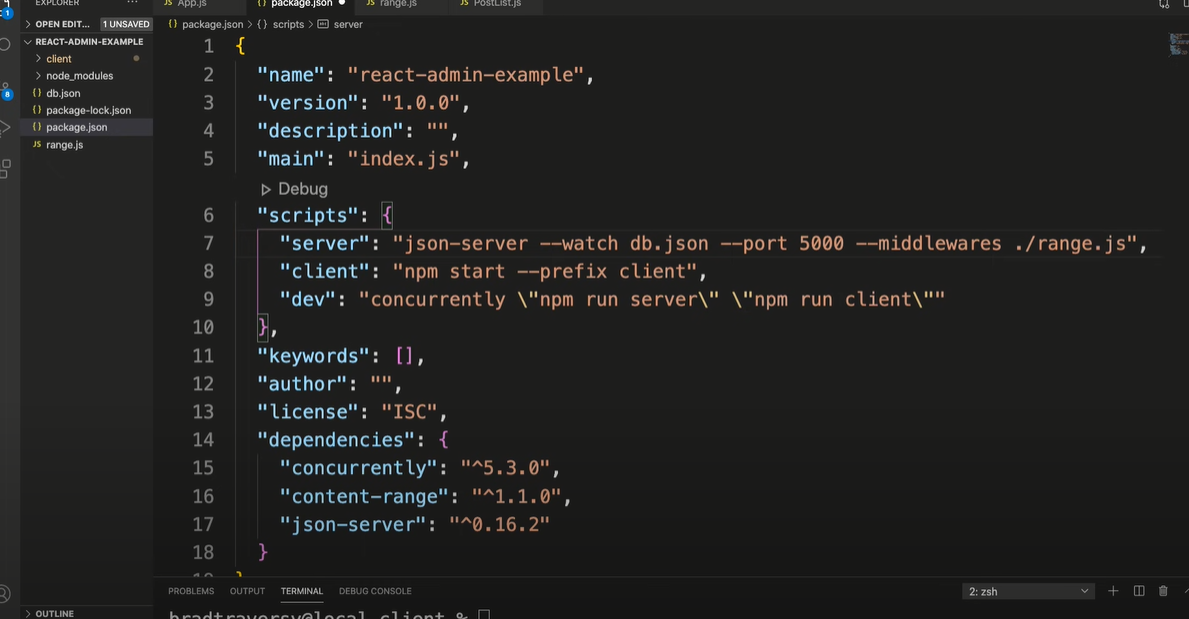Click the Debug code lens above scripts

(x=294, y=189)
